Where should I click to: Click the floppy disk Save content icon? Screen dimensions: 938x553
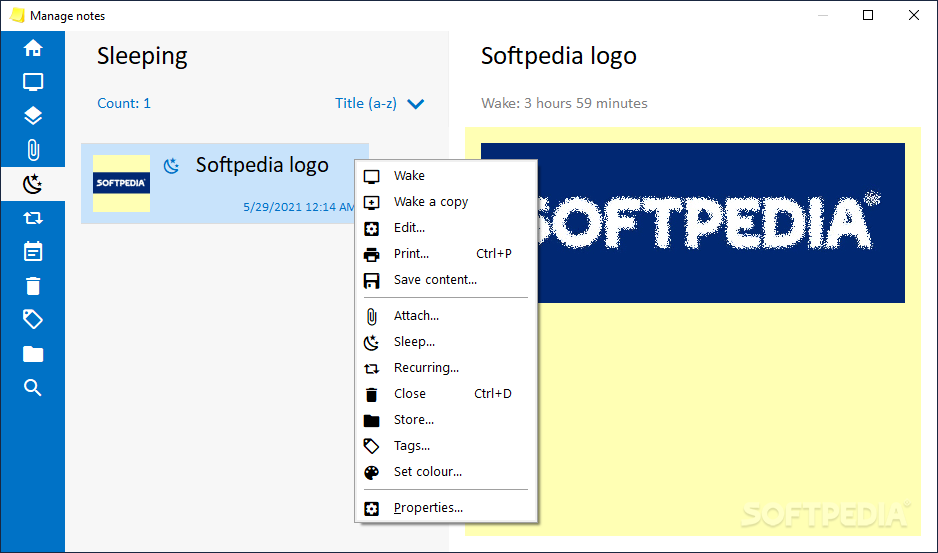pyautogui.click(x=371, y=281)
